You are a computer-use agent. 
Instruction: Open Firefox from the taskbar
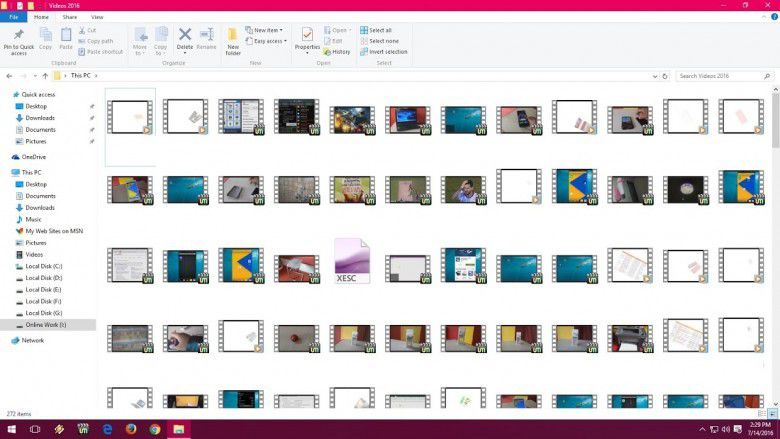point(131,429)
